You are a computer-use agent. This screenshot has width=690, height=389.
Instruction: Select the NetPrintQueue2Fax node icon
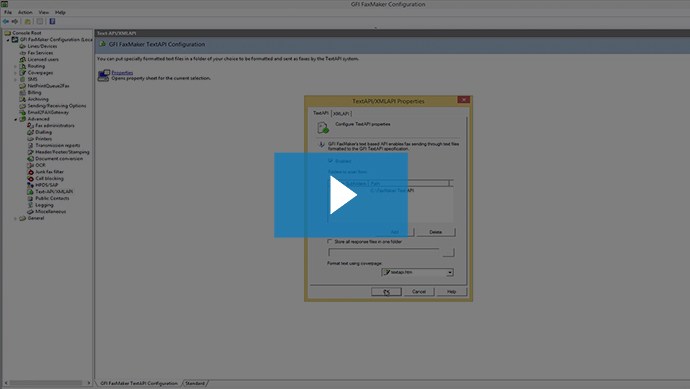tap(22, 86)
